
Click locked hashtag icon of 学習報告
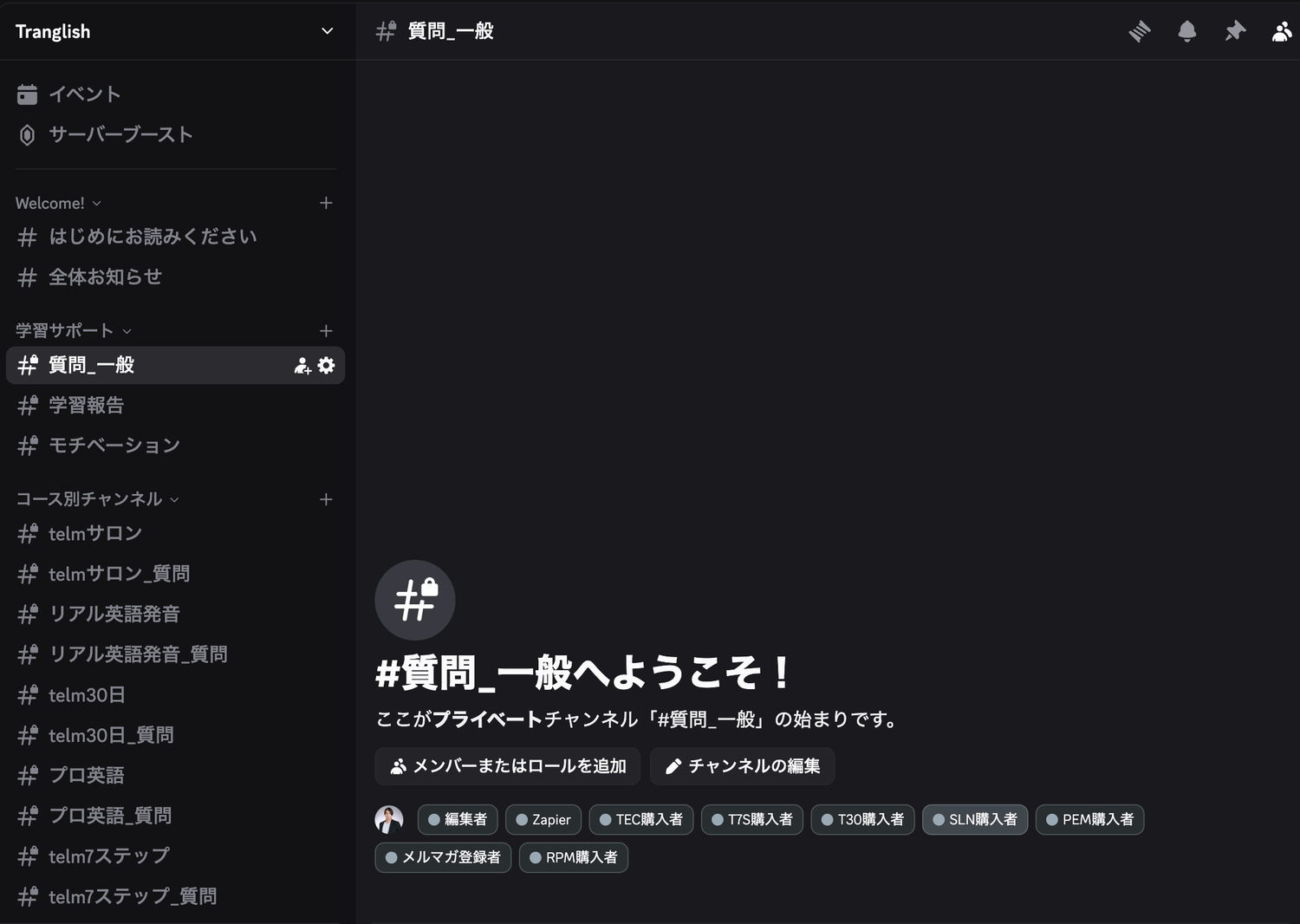pyautogui.click(x=28, y=405)
